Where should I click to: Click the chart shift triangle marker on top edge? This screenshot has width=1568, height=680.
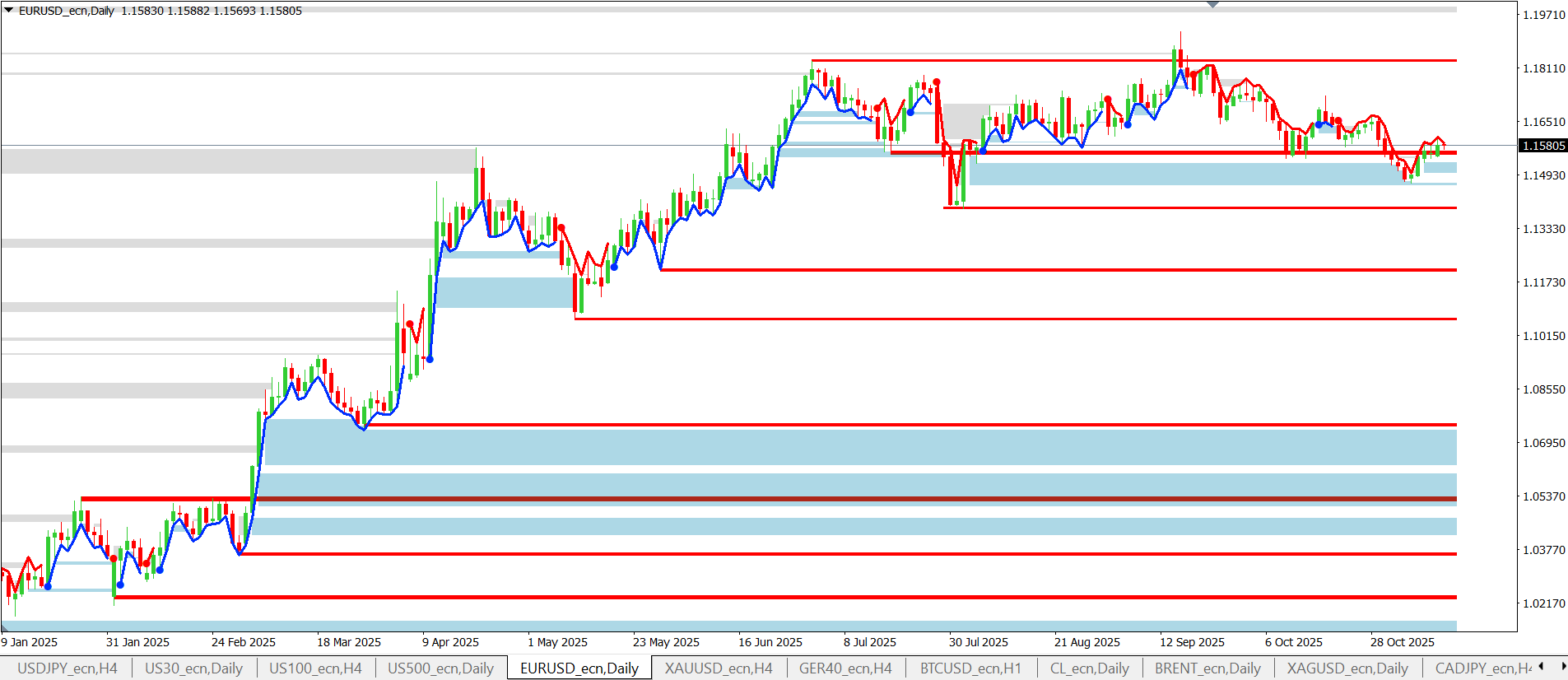click(x=1212, y=5)
